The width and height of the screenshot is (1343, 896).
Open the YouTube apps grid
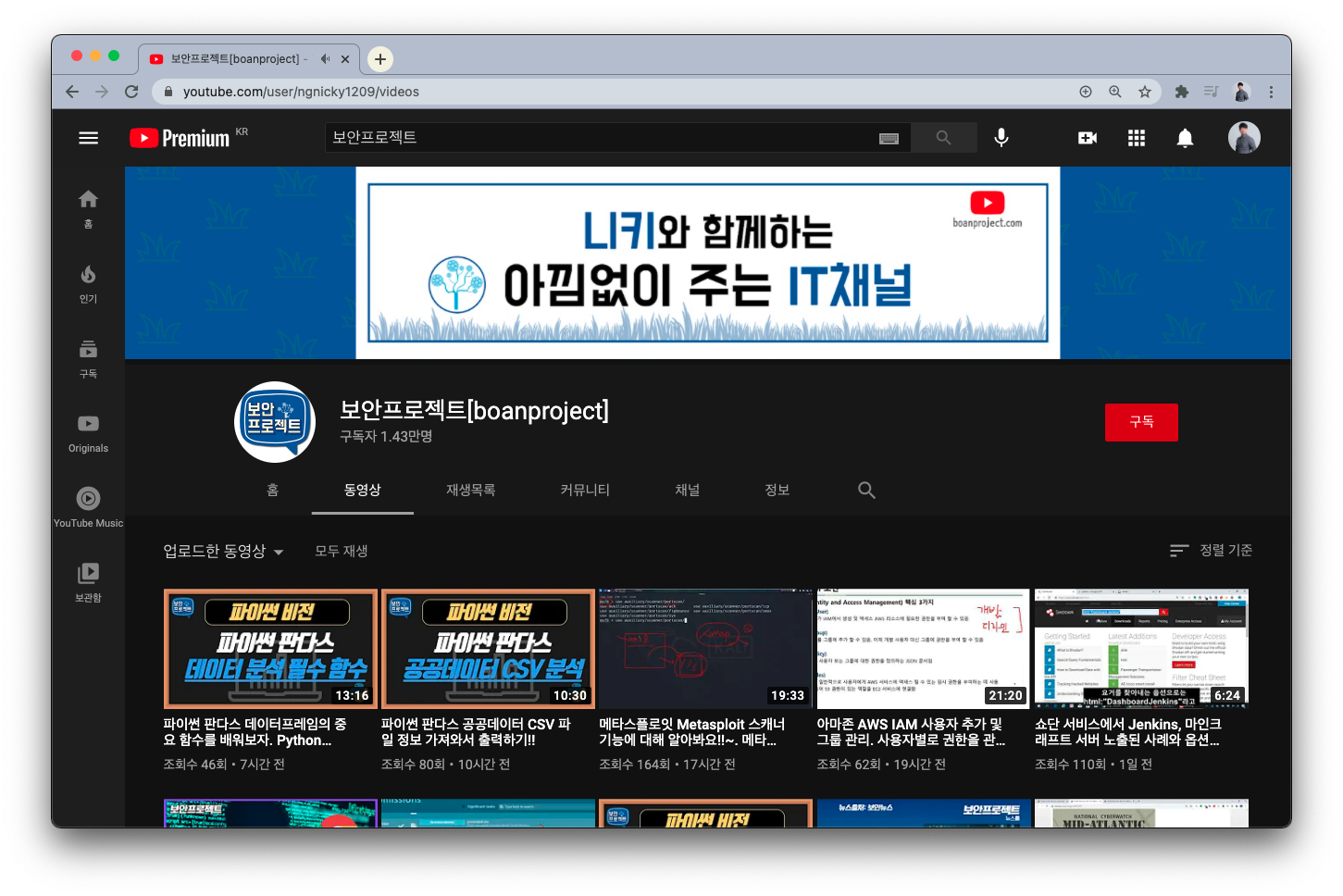click(x=1137, y=138)
